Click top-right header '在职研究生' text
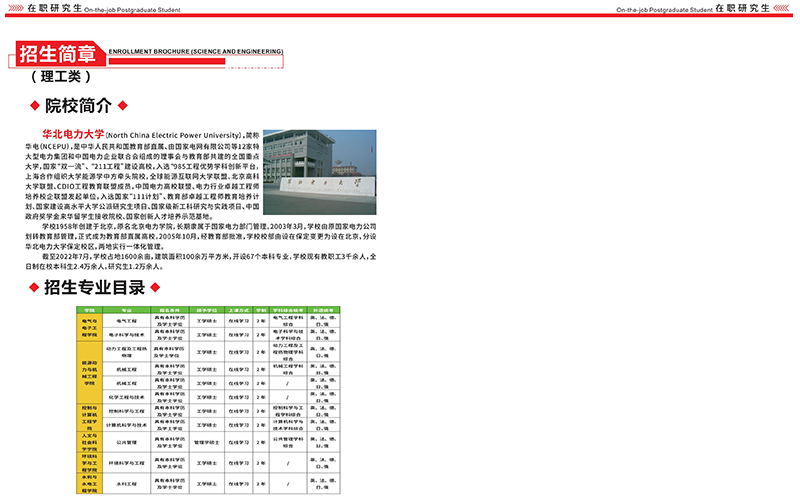 click(x=742, y=8)
